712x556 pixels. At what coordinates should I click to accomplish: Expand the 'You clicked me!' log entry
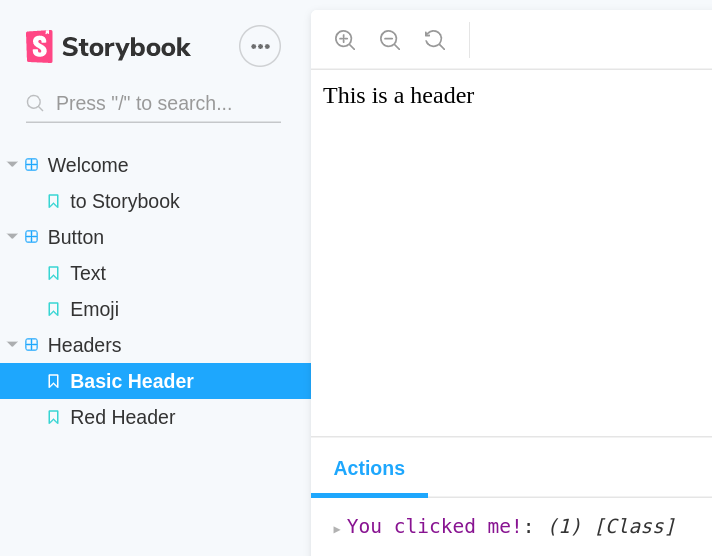pyautogui.click(x=336, y=529)
